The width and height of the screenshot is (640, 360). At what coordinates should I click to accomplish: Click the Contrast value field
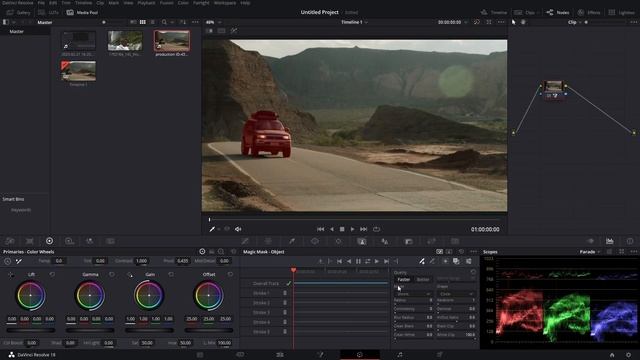point(142,261)
